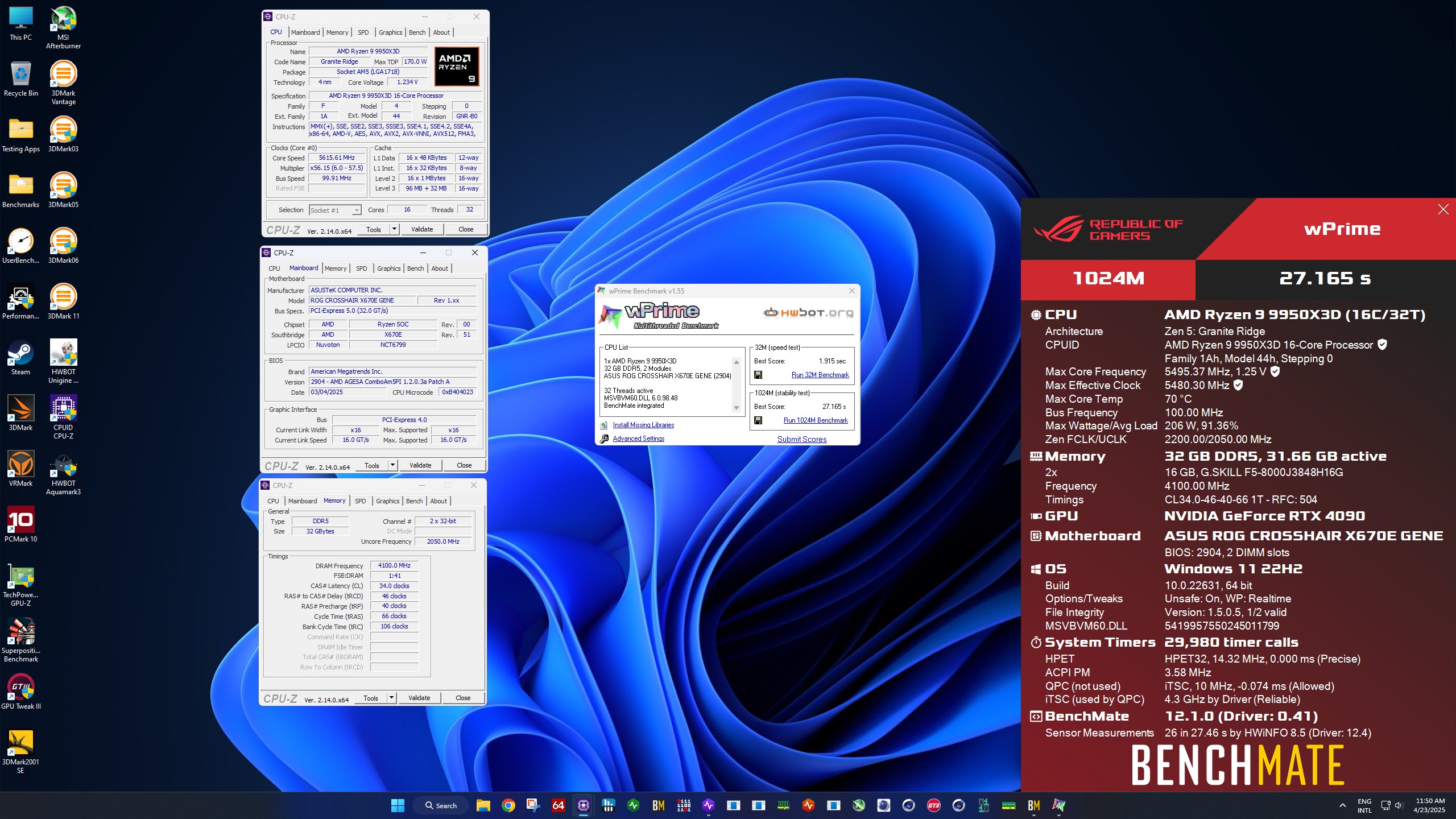Launch CPUID CPU-Z desktop shortcut
The image size is (1456, 819).
click(x=63, y=417)
